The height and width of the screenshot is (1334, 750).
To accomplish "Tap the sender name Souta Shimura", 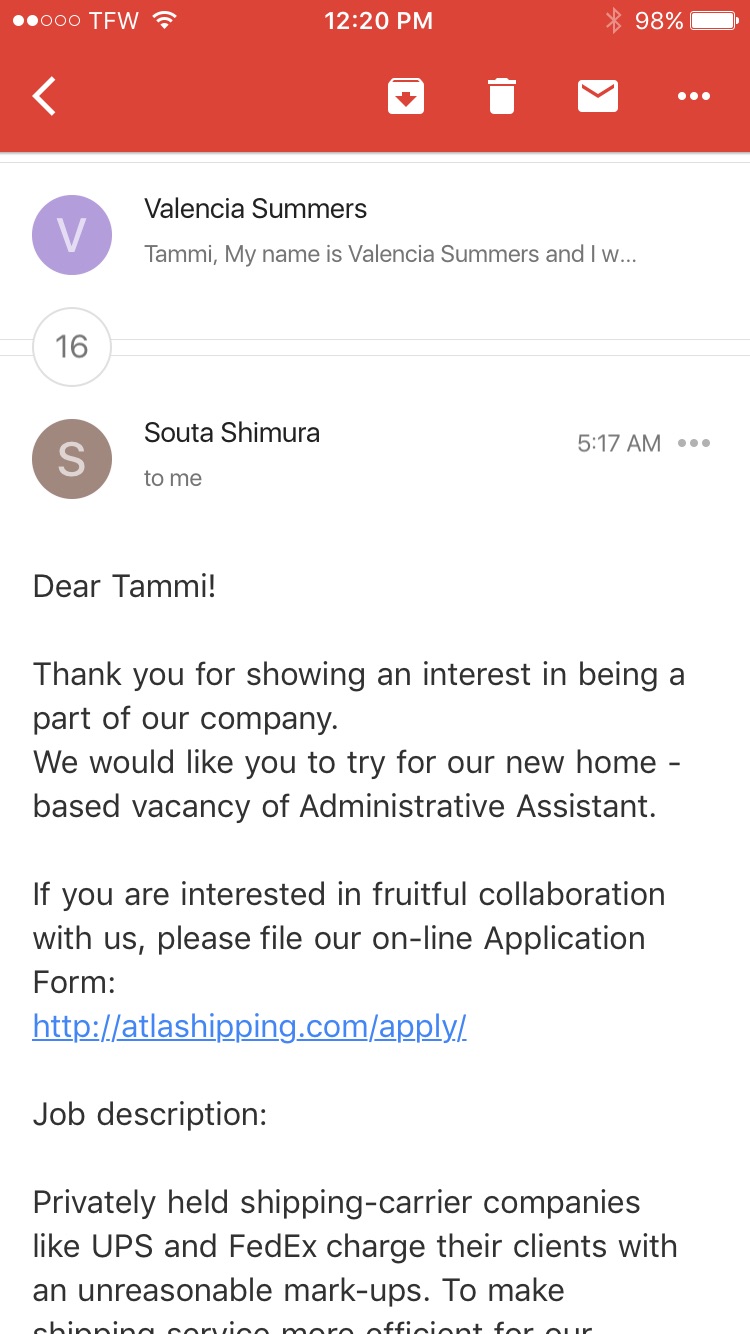I will pyautogui.click(x=232, y=433).
